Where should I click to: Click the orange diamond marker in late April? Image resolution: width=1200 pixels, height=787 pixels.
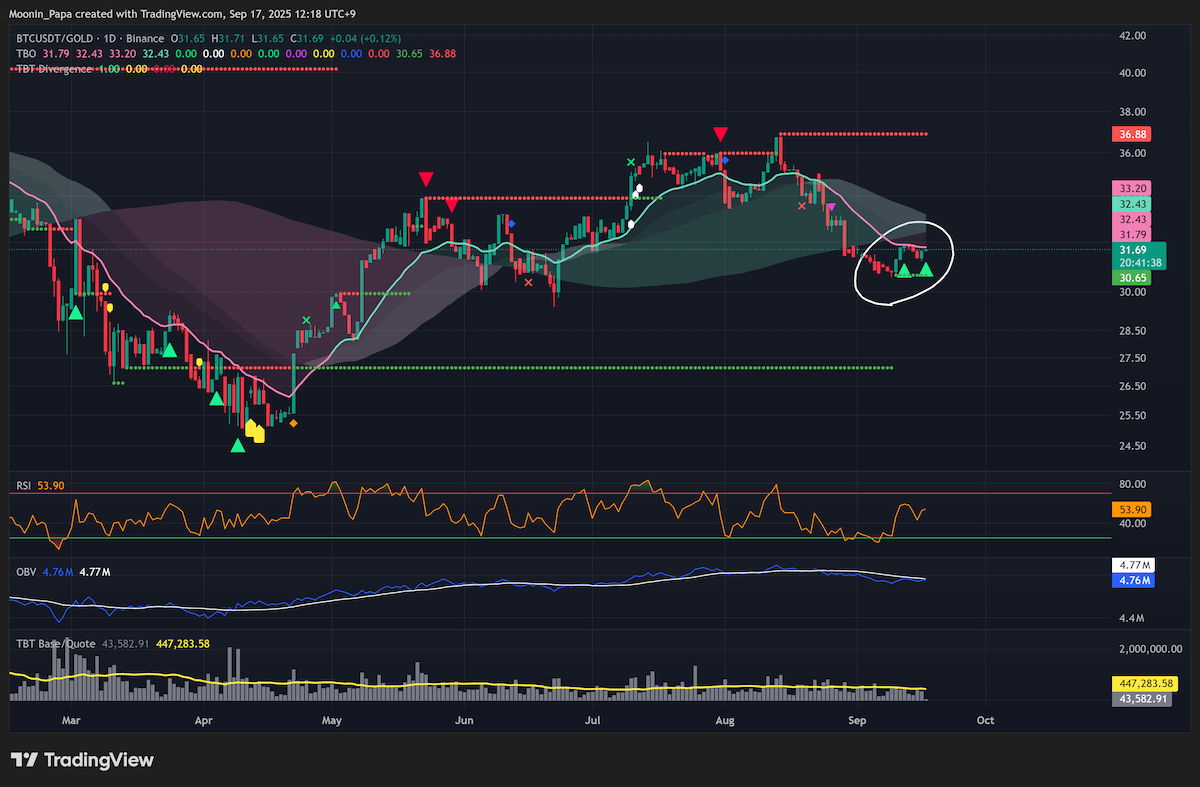(293, 423)
